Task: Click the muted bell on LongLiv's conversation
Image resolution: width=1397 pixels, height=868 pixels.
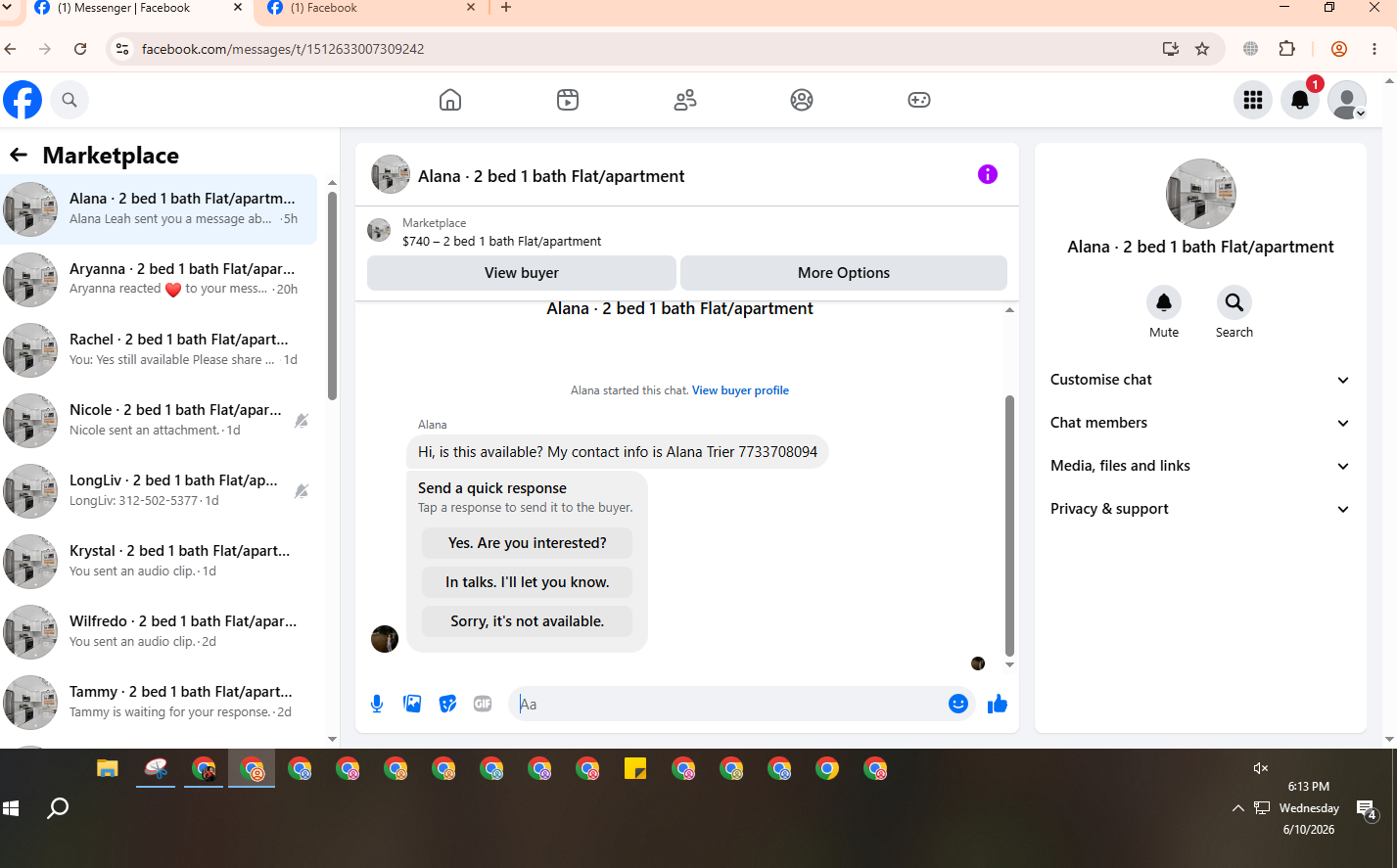Action: click(x=302, y=491)
